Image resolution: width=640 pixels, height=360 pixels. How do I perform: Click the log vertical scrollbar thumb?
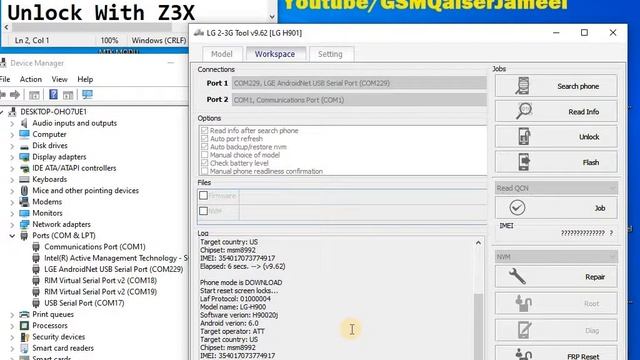[478, 327]
